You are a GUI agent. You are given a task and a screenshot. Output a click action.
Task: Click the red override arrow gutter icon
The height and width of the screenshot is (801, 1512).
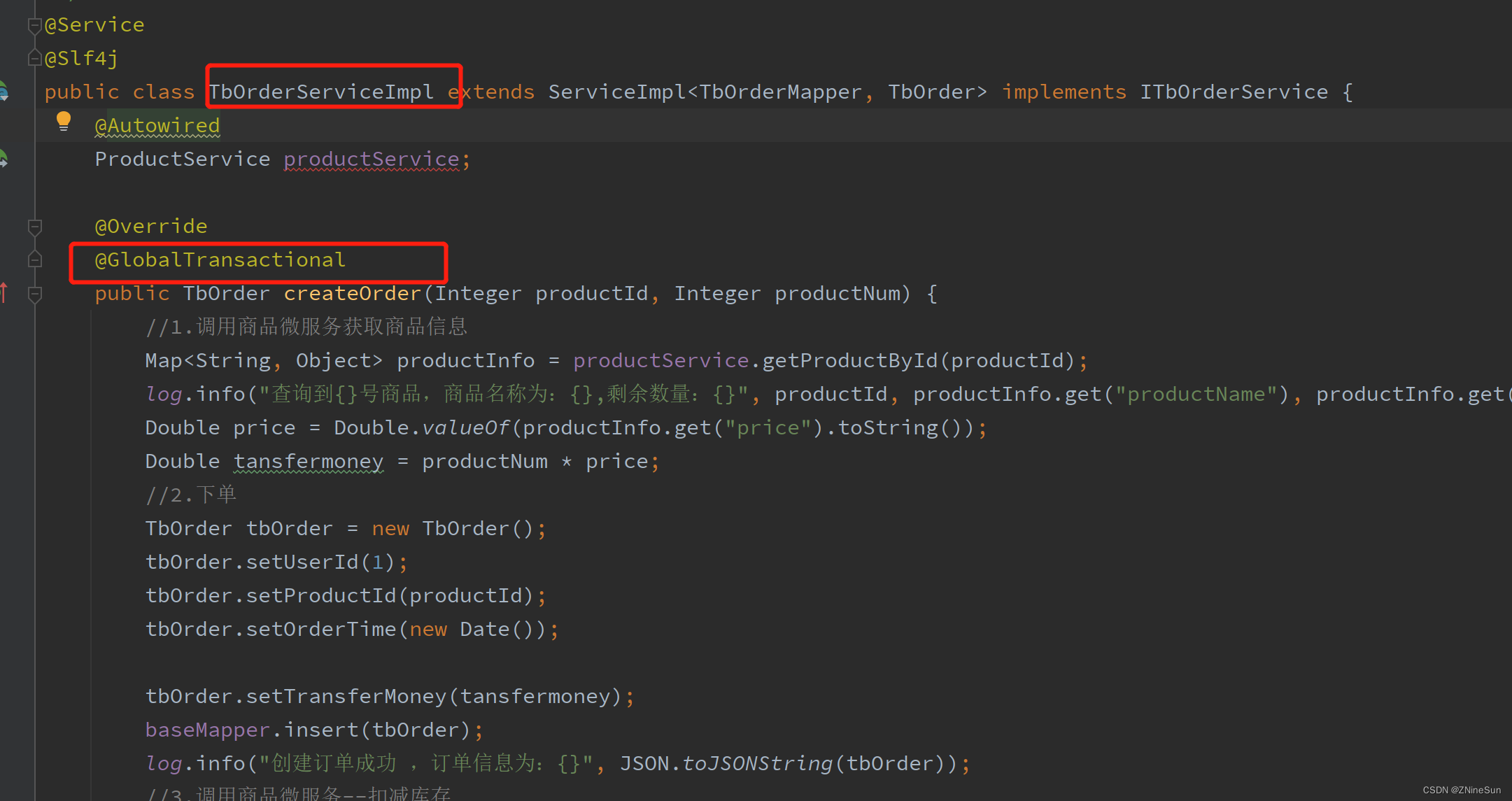coord(3,292)
